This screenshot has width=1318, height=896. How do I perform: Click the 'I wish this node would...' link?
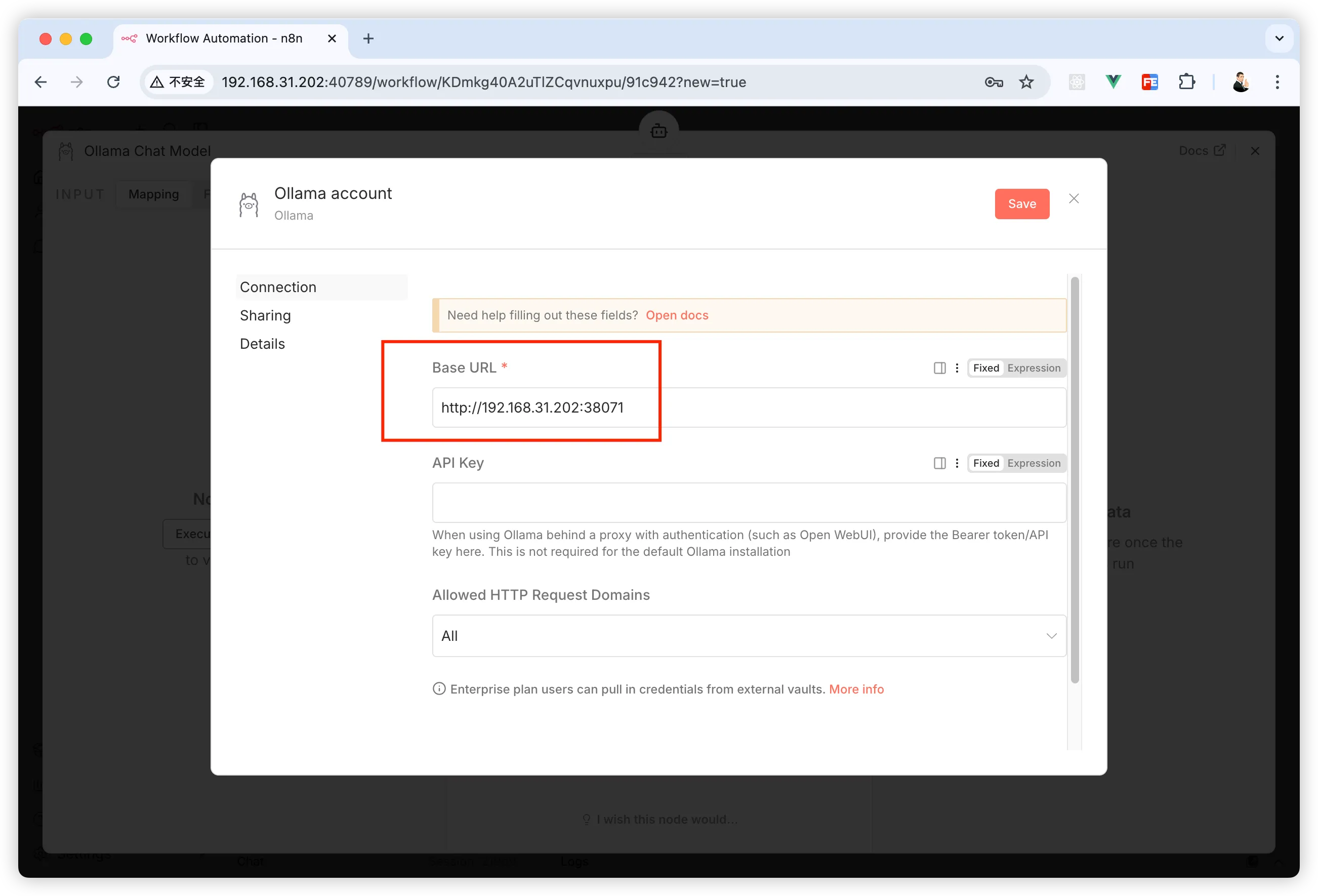click(660, 819)
